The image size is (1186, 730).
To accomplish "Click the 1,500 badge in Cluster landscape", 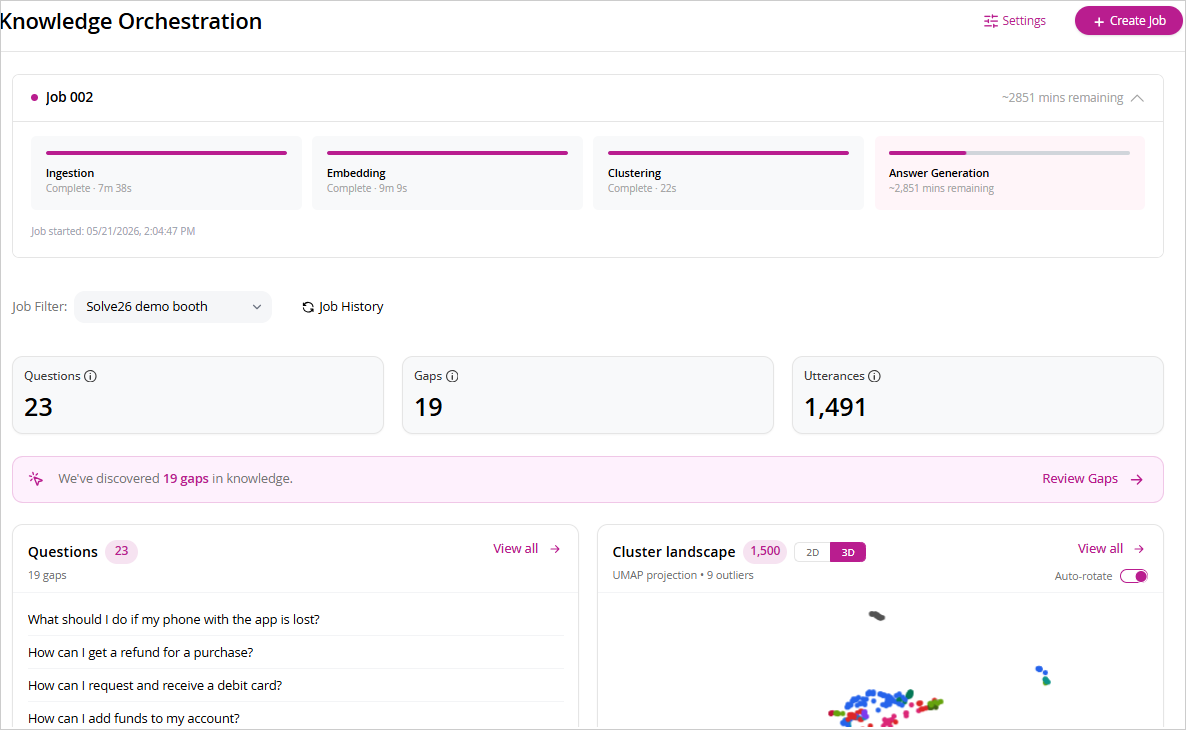I will pos(765,551).
